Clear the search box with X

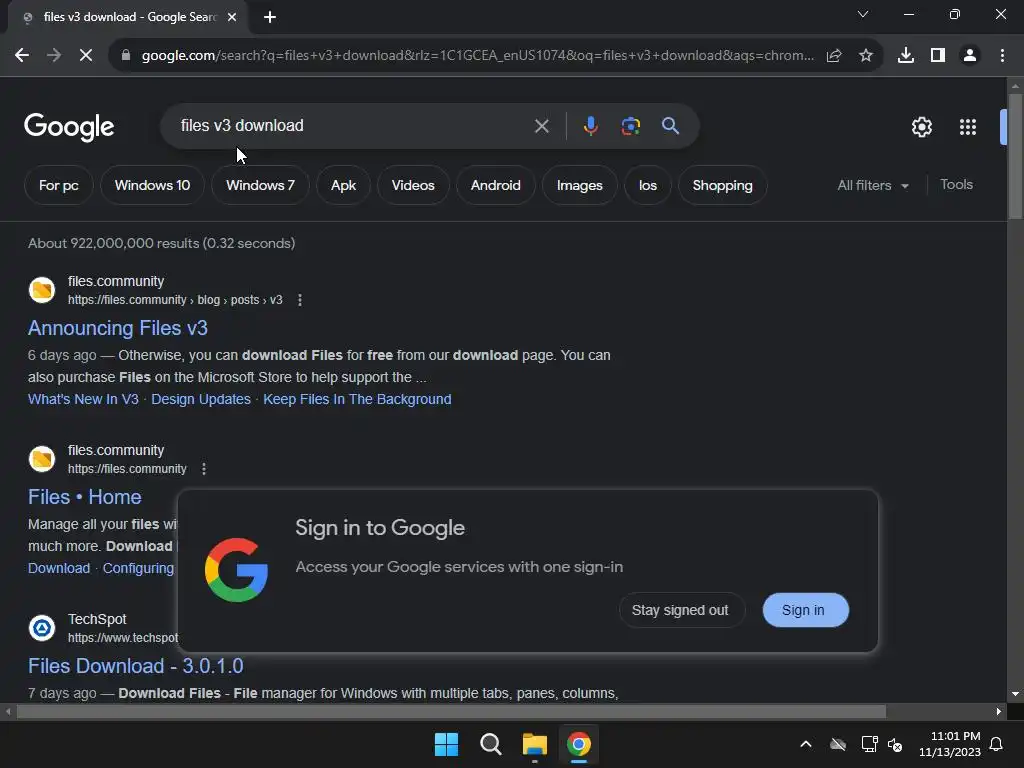point(541,126)
